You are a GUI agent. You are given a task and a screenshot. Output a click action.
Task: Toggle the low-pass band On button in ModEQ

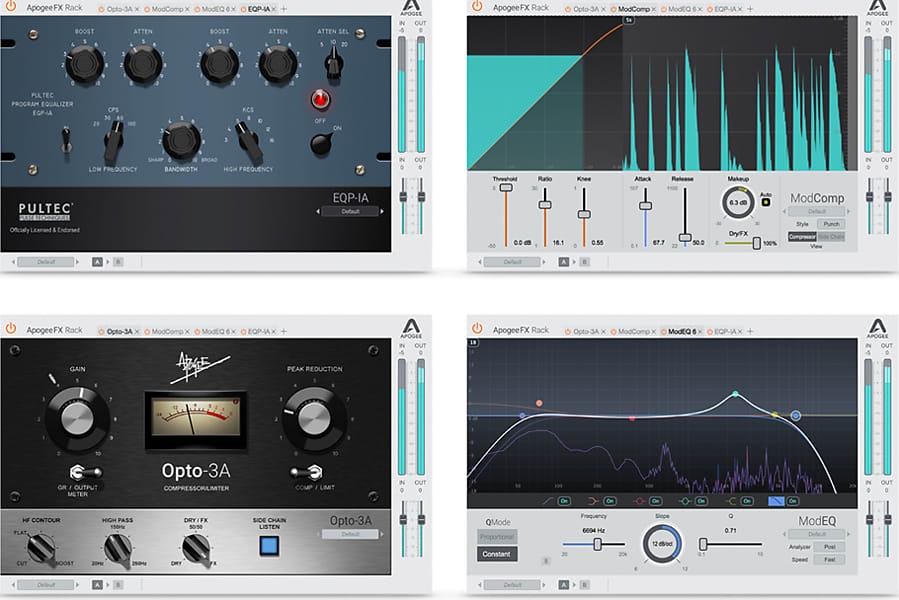pyautogui.click(x=793, y=501)
